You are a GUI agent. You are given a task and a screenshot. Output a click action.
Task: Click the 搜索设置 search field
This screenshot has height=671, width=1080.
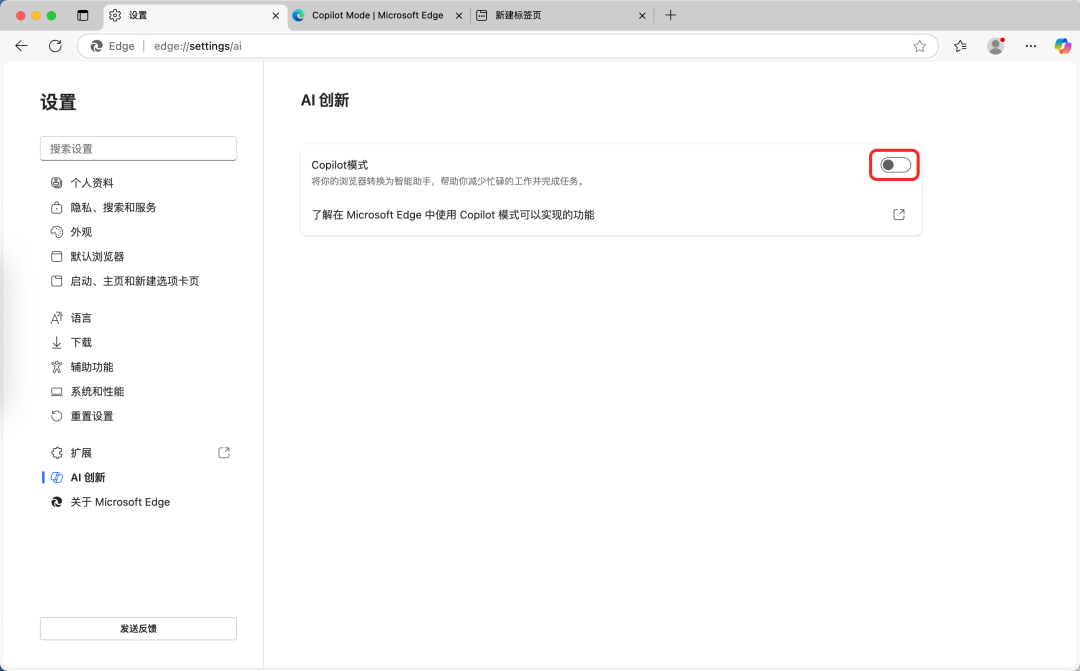click(x=138, y=149)
